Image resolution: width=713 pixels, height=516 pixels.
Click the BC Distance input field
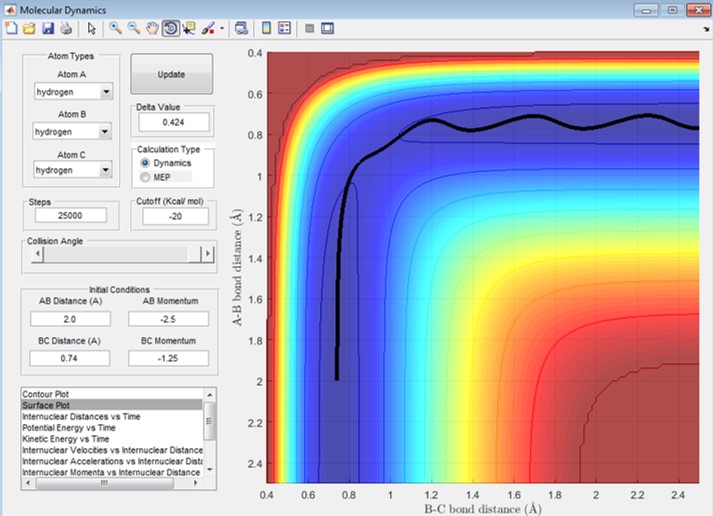coord(70,358)
